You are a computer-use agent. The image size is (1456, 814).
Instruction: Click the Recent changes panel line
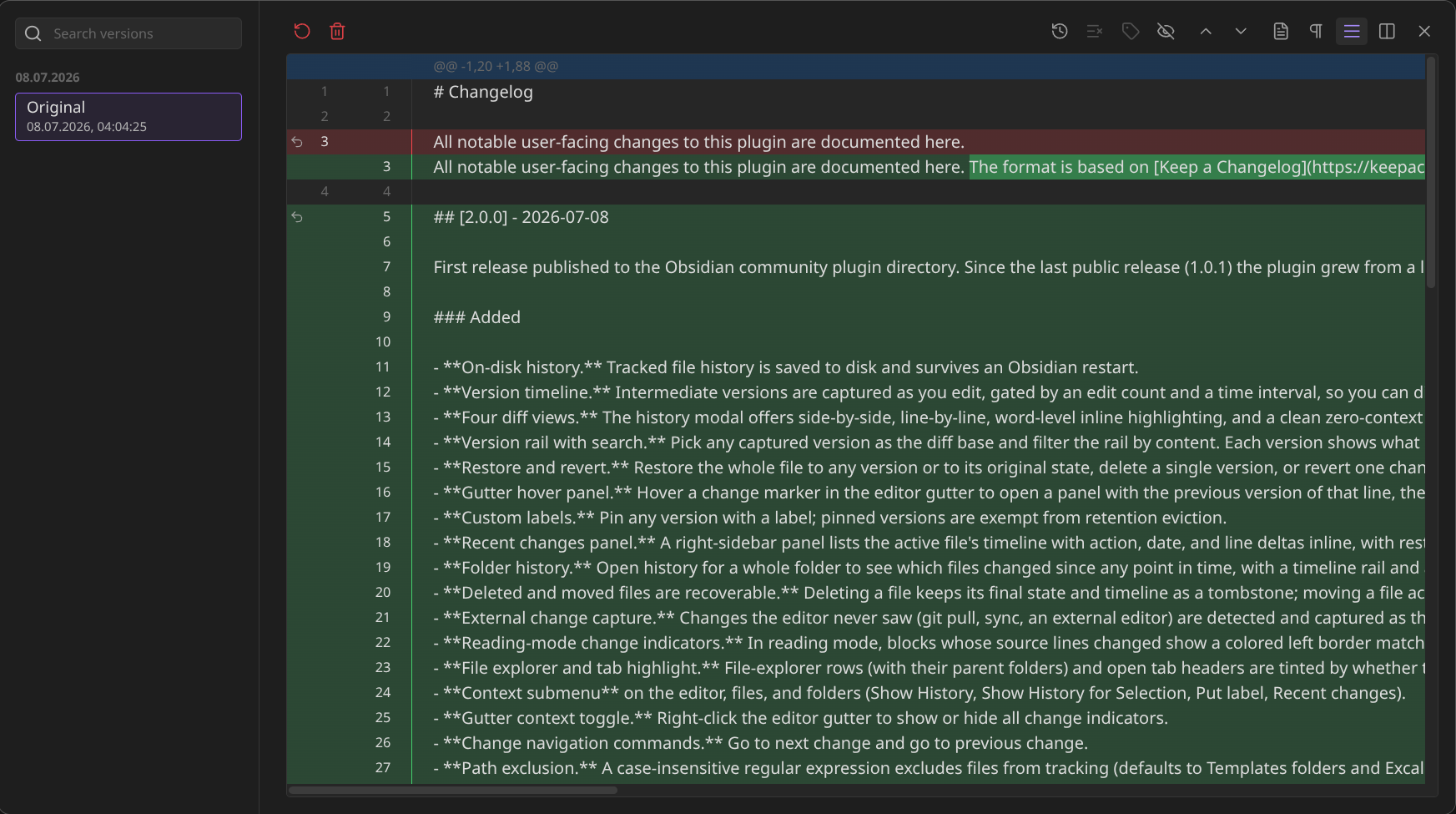coord(929,543)
